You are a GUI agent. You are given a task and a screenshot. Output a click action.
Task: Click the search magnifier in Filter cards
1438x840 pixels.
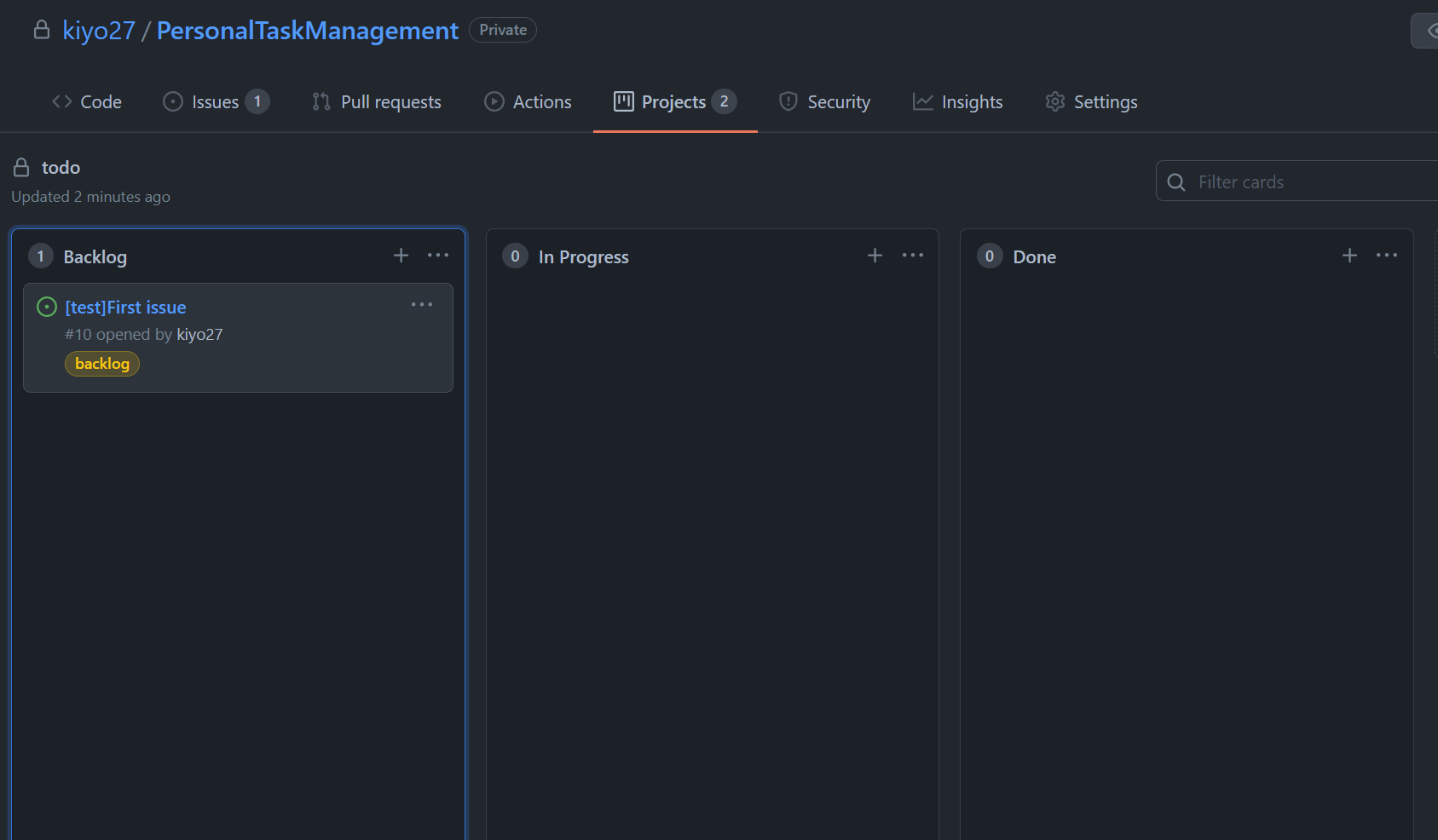(1176, 181)
